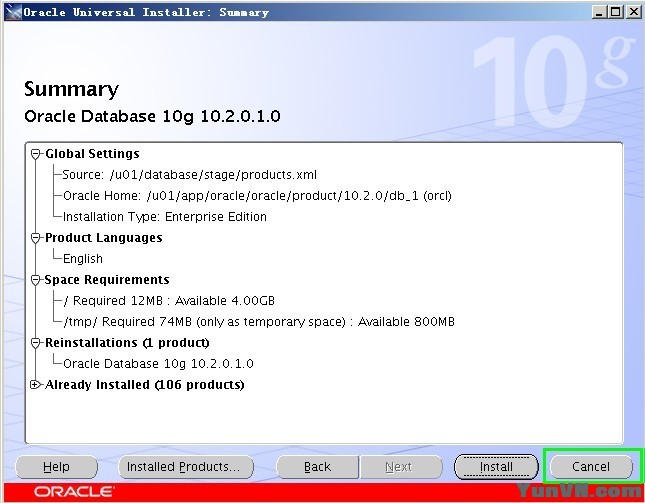Screen dimensions: 645x503
Task: Close the Oracle Universal Installer window
Action: click(634, 12)
